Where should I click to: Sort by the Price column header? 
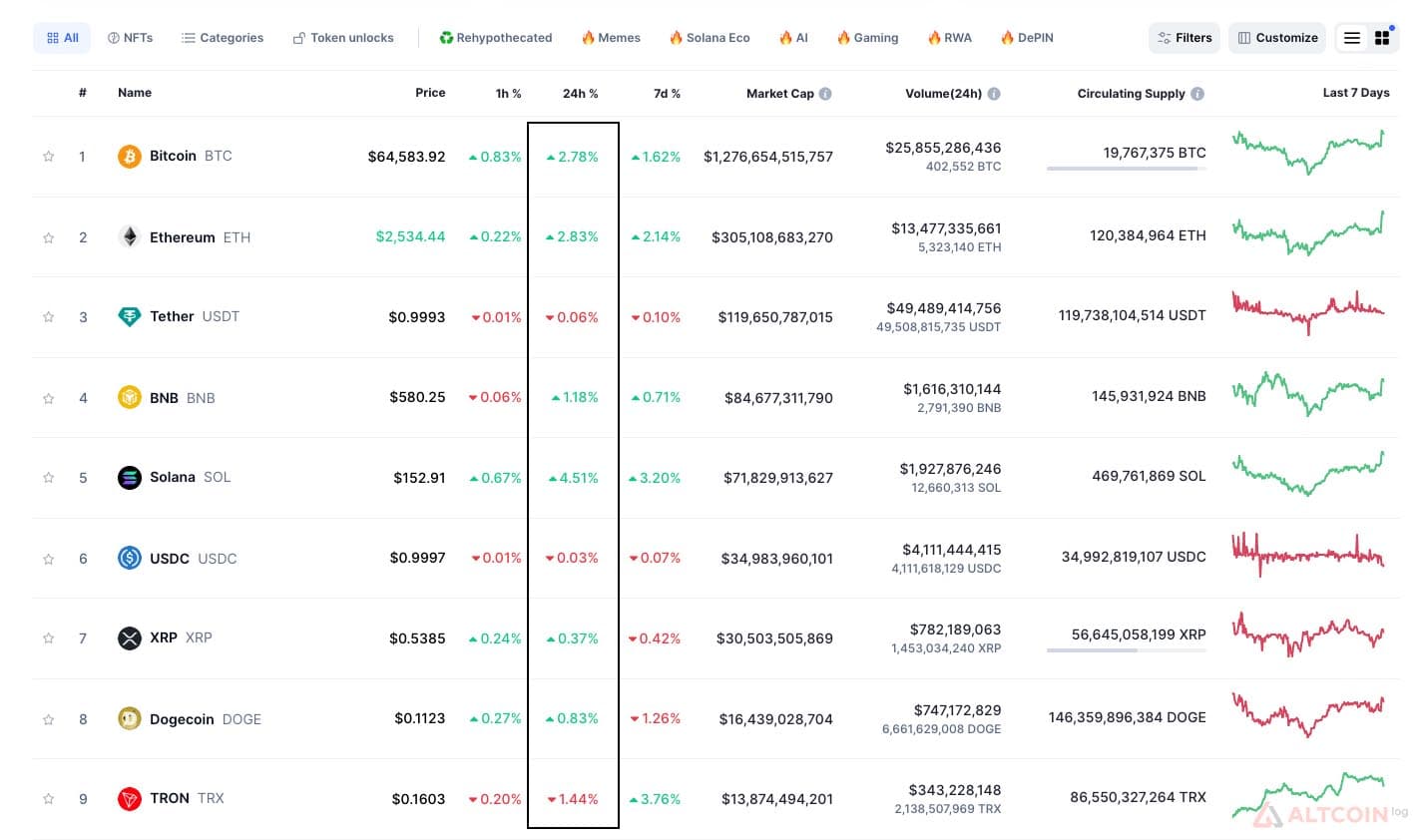pos(430,93)
